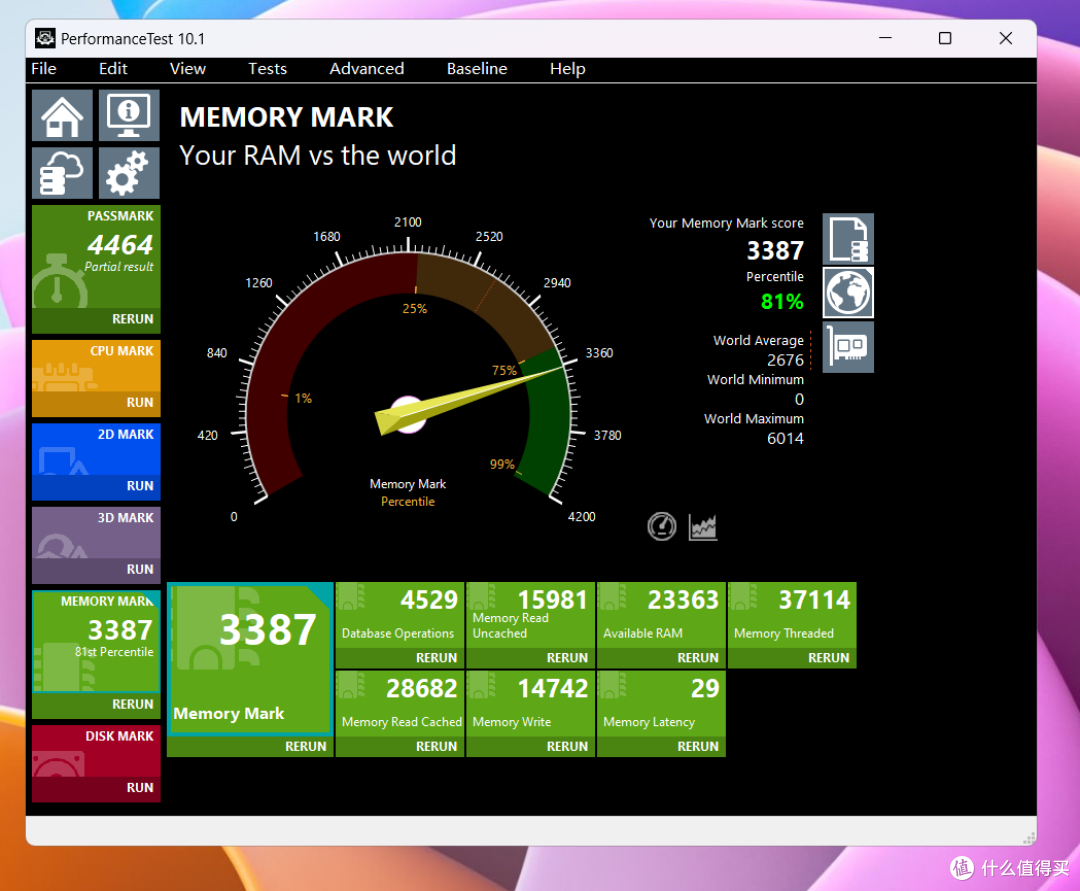
Task: Select the world globe comparison icon
Action: coord(848,293)
